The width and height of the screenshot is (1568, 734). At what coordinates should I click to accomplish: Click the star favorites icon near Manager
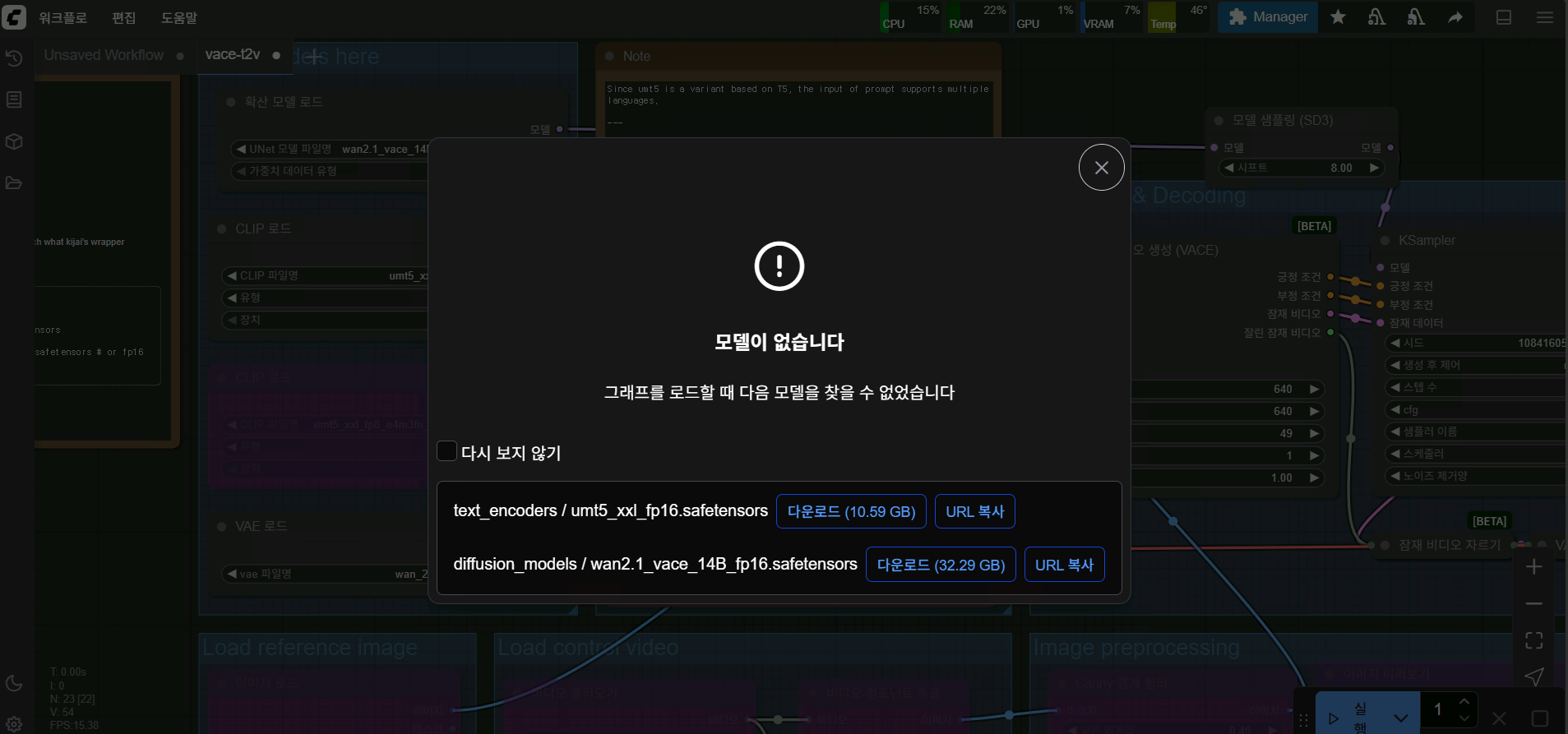tap(1338, 17)
